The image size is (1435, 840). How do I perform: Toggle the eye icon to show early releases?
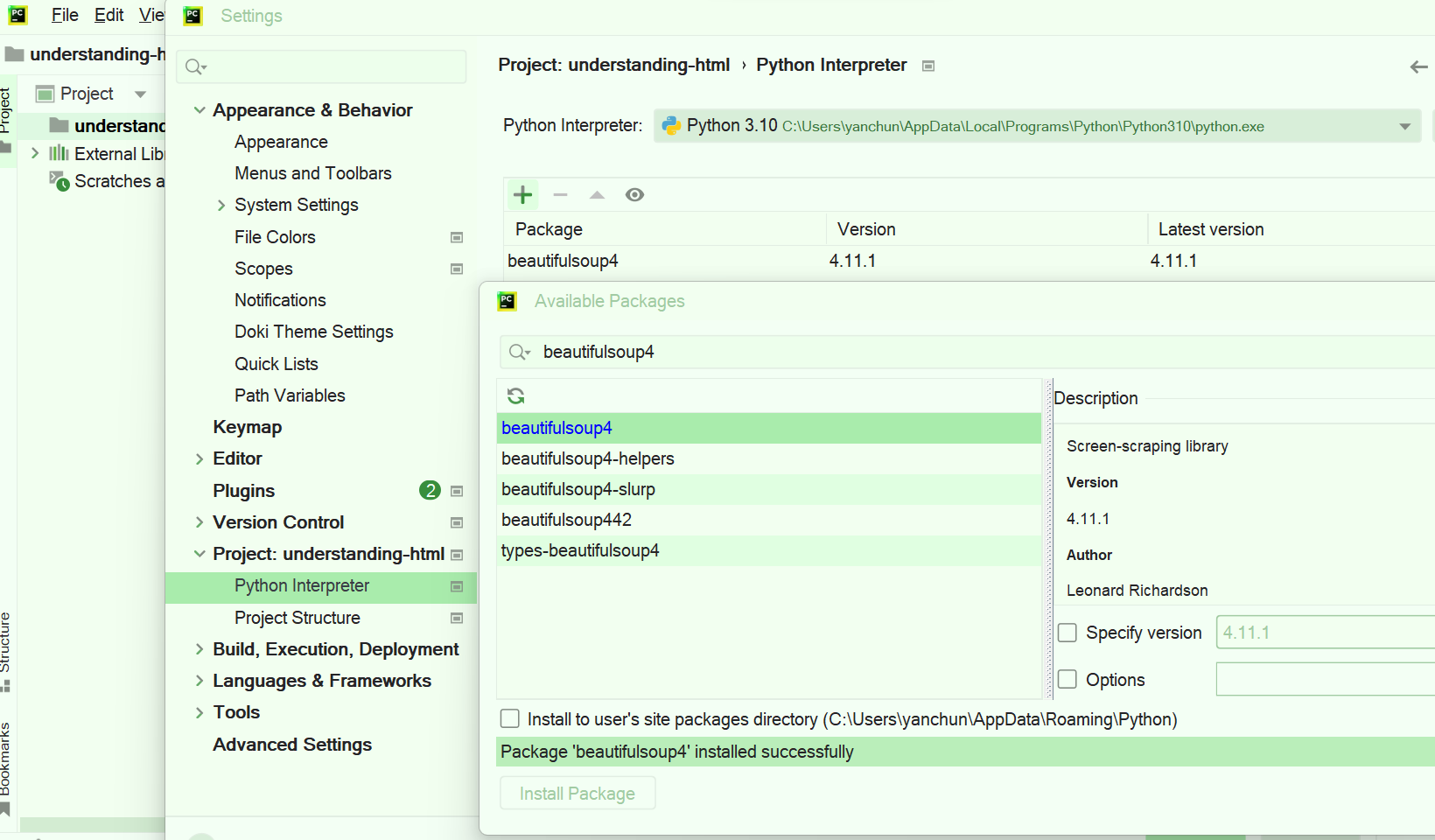634,194
